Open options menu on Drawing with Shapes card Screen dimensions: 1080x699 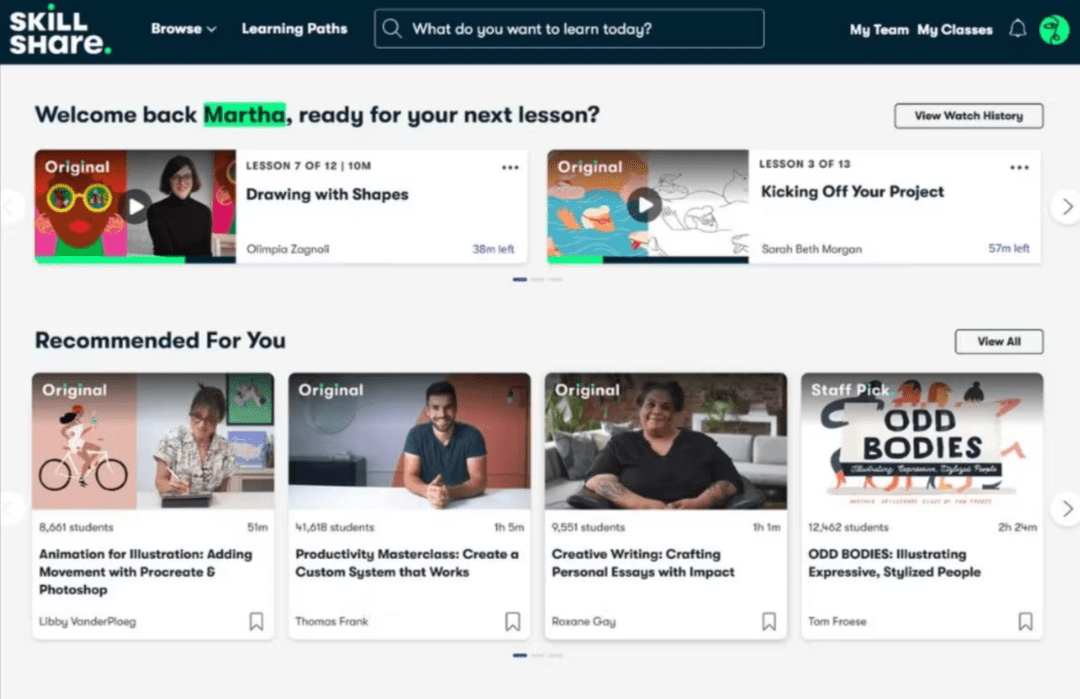[x=510, y=167]
